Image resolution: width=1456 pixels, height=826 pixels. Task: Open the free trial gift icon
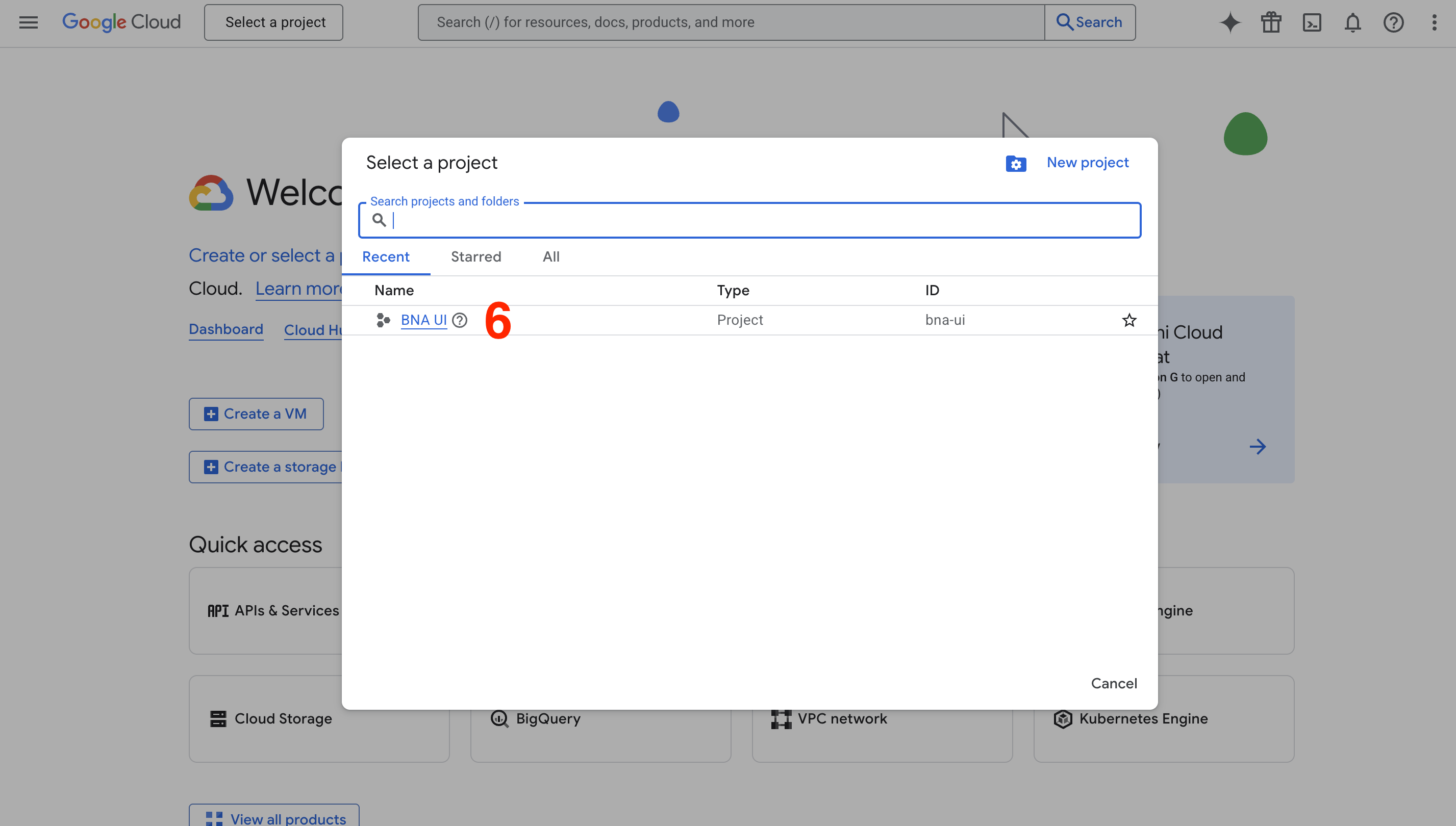[1271, 22]
